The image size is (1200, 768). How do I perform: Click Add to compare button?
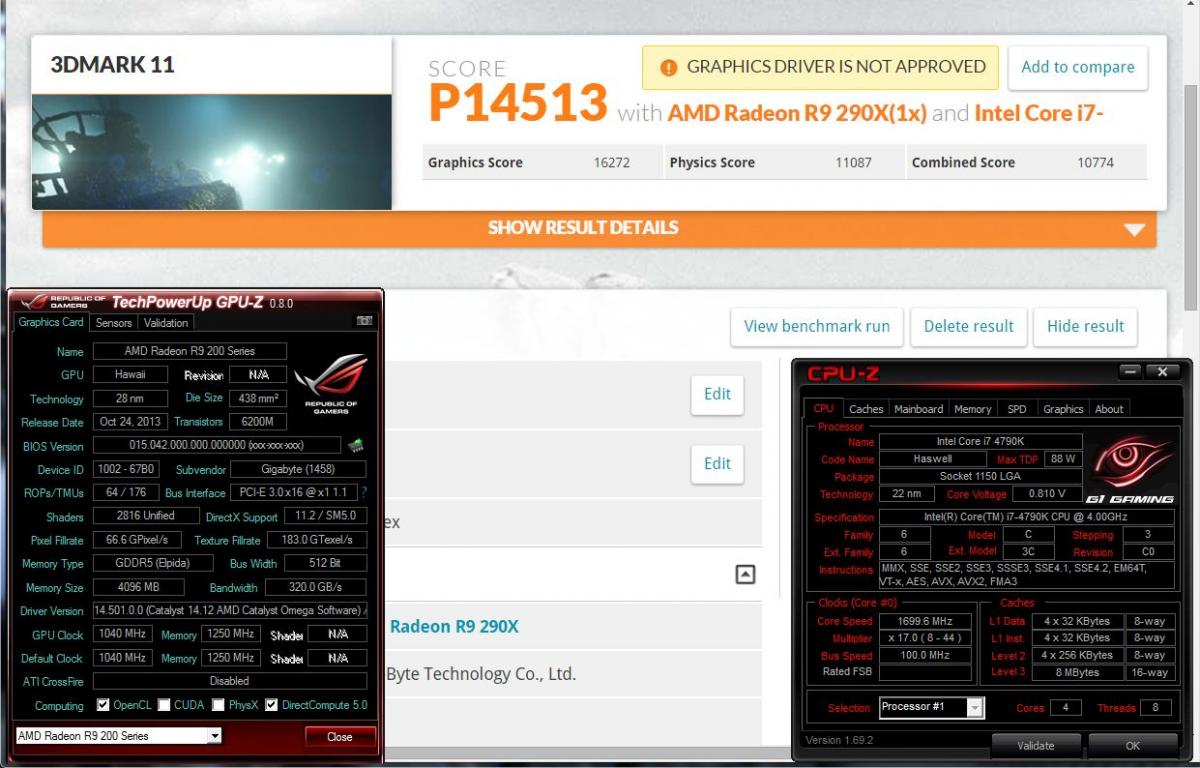coord(1078,68)
